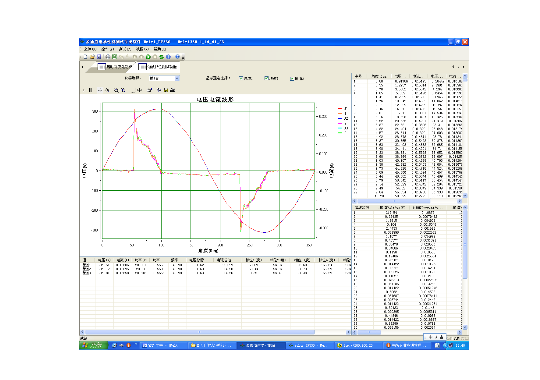Image resolution: width=540 pixels, height=380 pixels.
Task: Click the yellow icon near chart toolbar end
Action: 166,90
